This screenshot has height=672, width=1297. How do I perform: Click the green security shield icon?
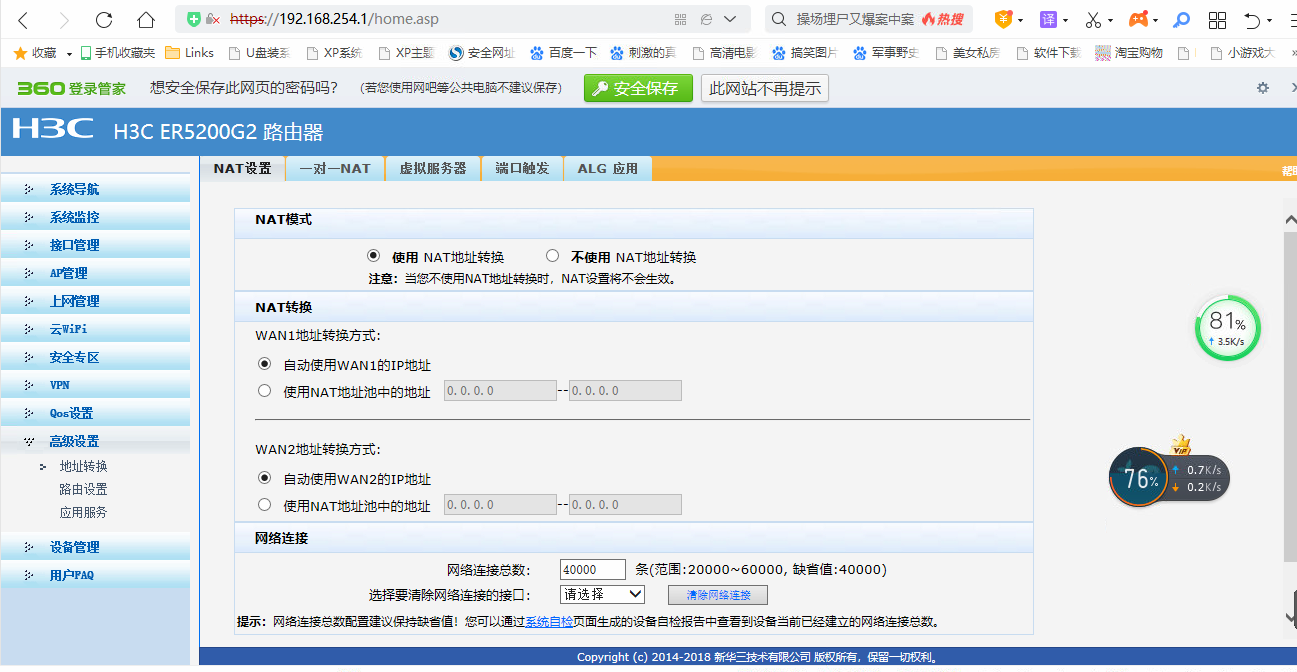[194, 19]
